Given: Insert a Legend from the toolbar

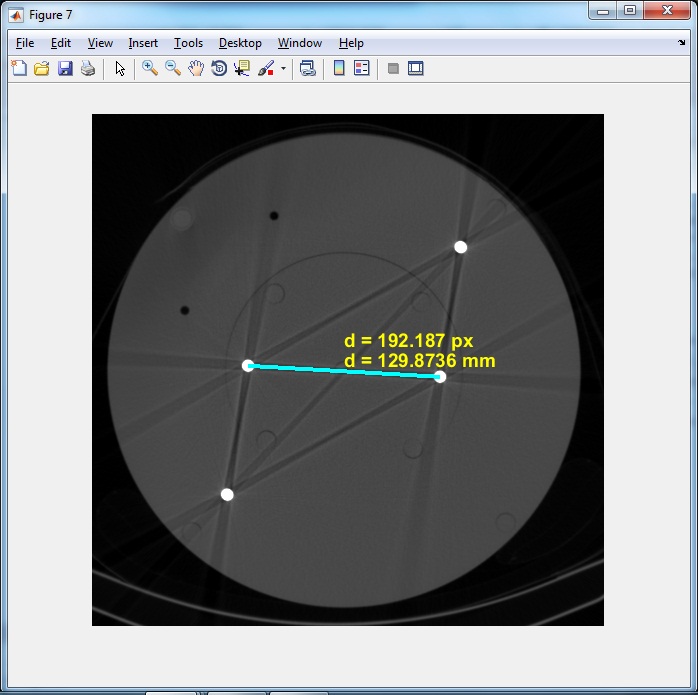Looking at the screenshot, I should pyautogui.click(x=362, y=69).
